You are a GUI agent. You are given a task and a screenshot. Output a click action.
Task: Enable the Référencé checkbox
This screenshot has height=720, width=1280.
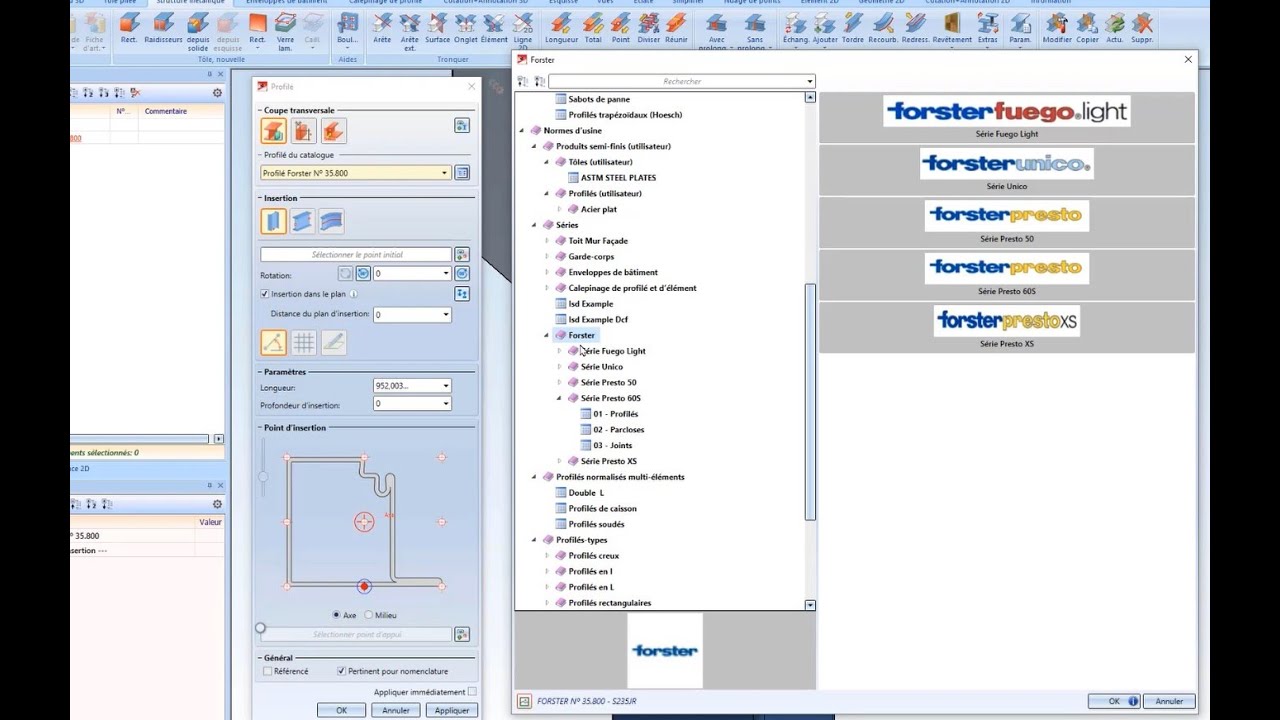click(267, 671)
